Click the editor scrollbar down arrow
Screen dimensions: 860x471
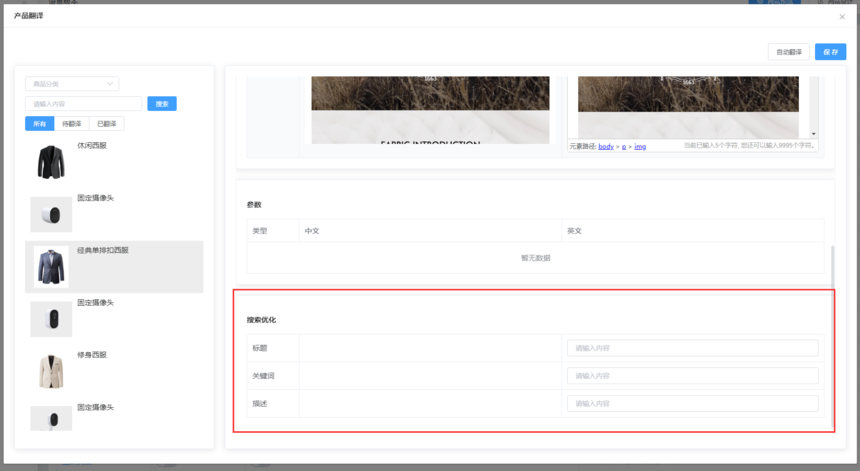[x=814, y=134]
